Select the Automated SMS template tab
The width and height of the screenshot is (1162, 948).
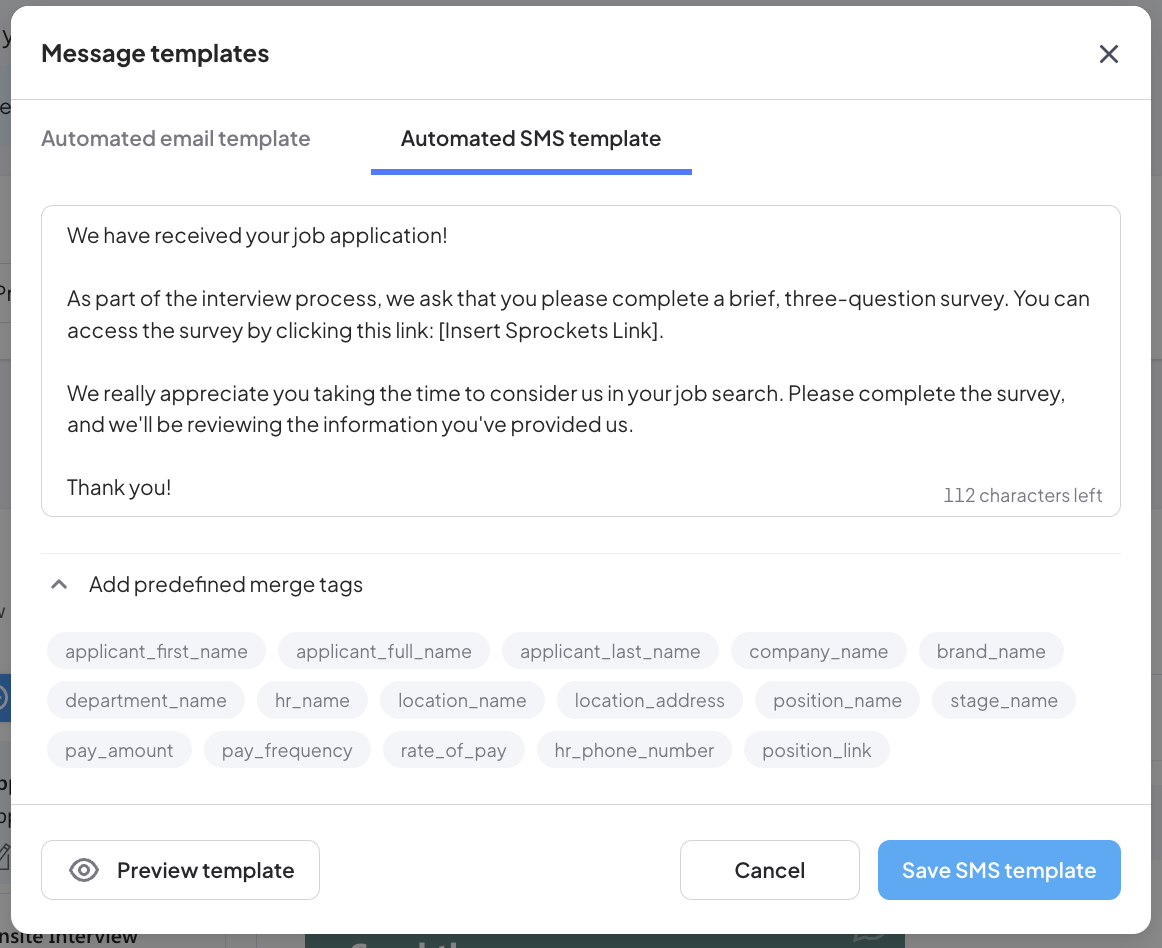[x=530, y=139]
